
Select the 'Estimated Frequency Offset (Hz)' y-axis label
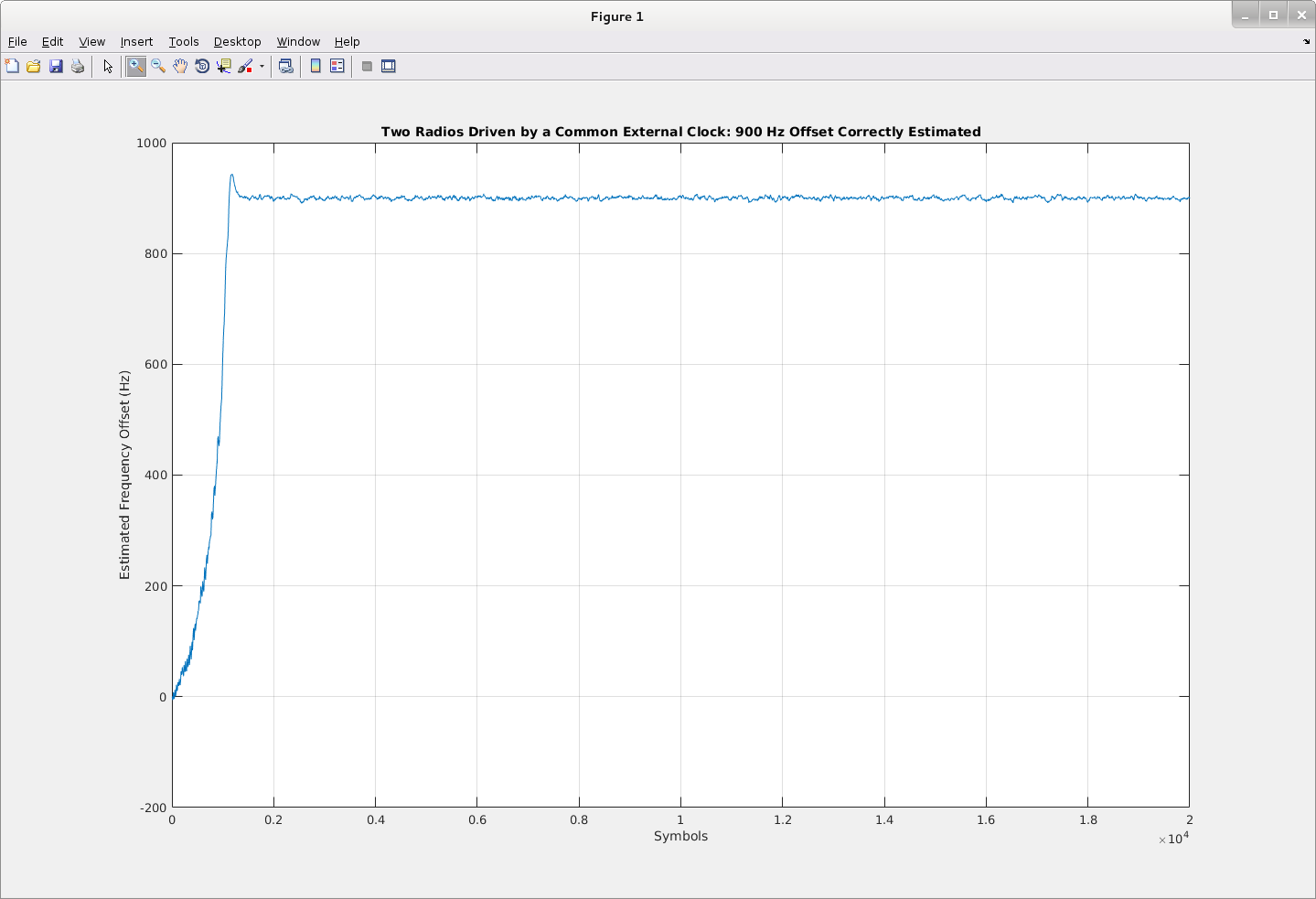click(x=124, y=475)
